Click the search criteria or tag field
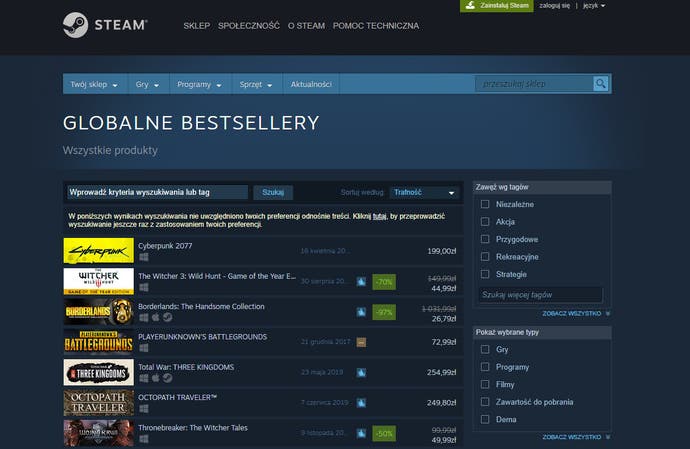 click(157, 192)
